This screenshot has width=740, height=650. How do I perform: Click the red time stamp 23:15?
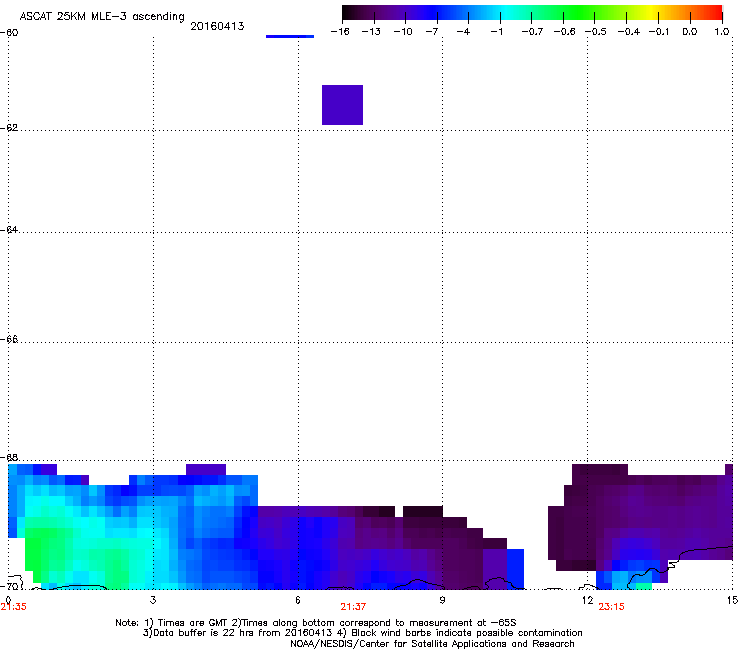611,607
